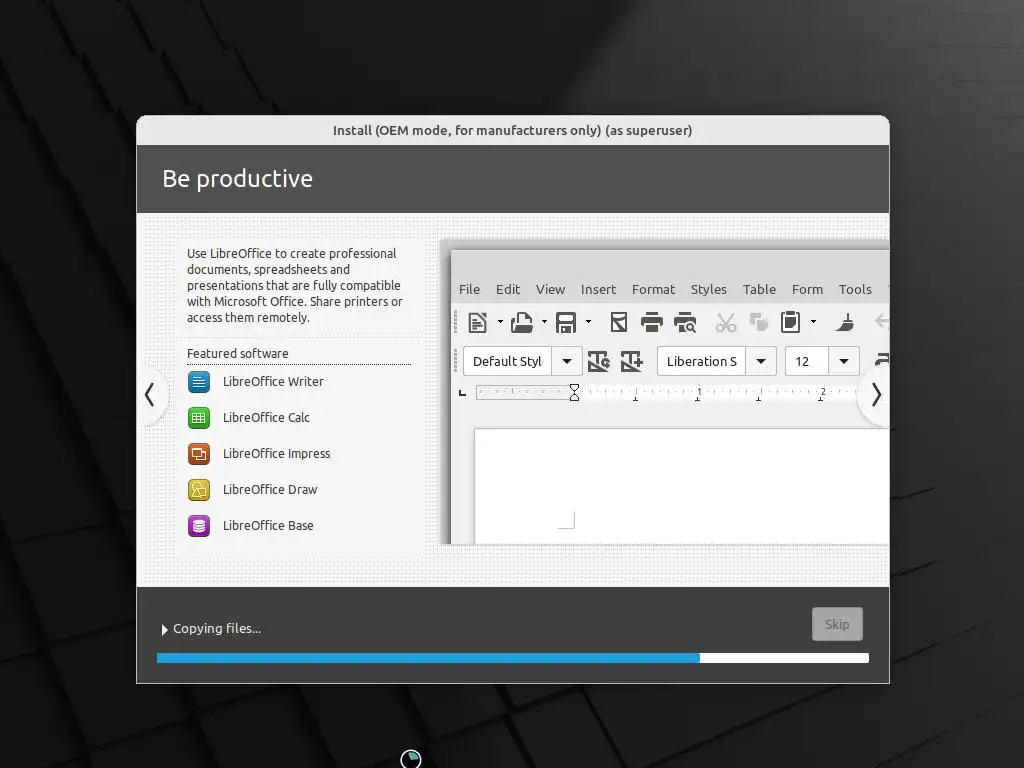Screen dimensions: 1024x768
Task: Go to next slide with right arrow
Action: pyautogui.click(x=876, y=394)
